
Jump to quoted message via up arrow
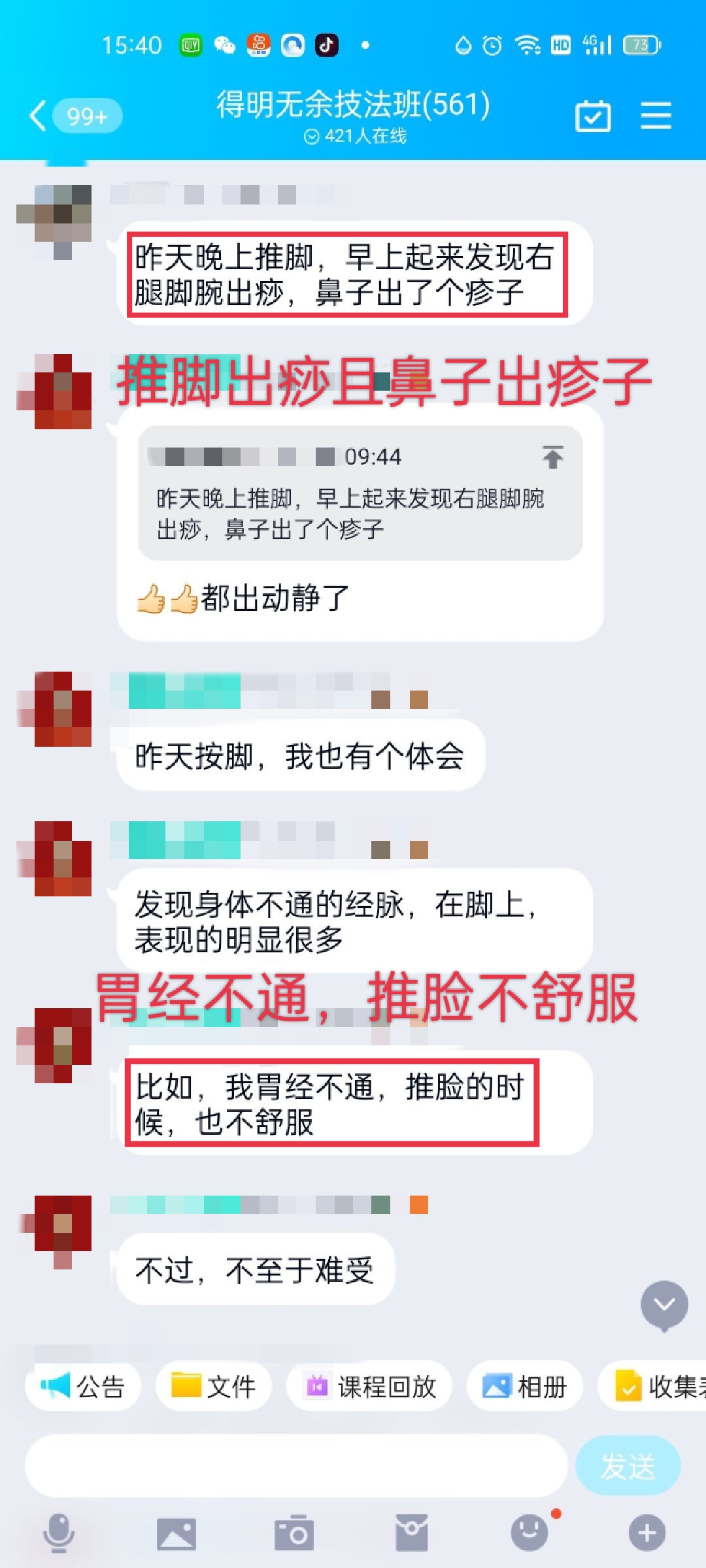click(x=553, y=457)
